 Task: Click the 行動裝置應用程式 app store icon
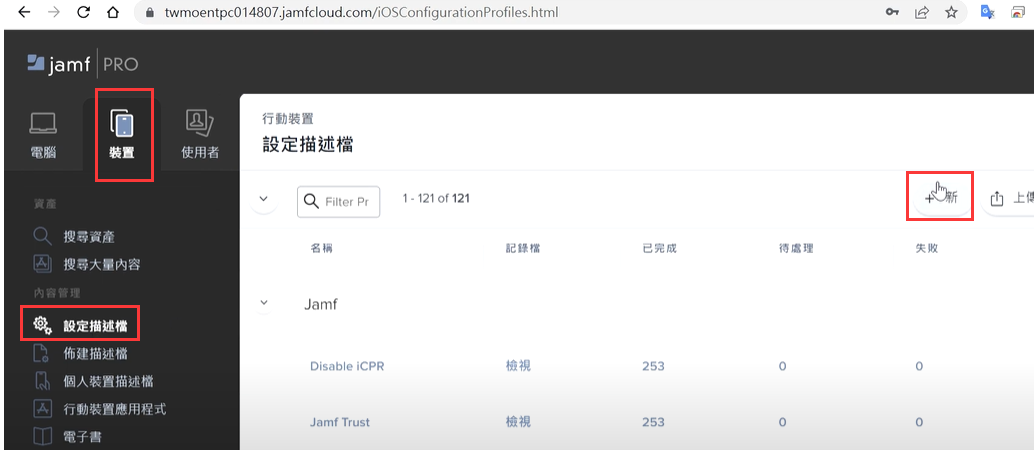[42, 409]
